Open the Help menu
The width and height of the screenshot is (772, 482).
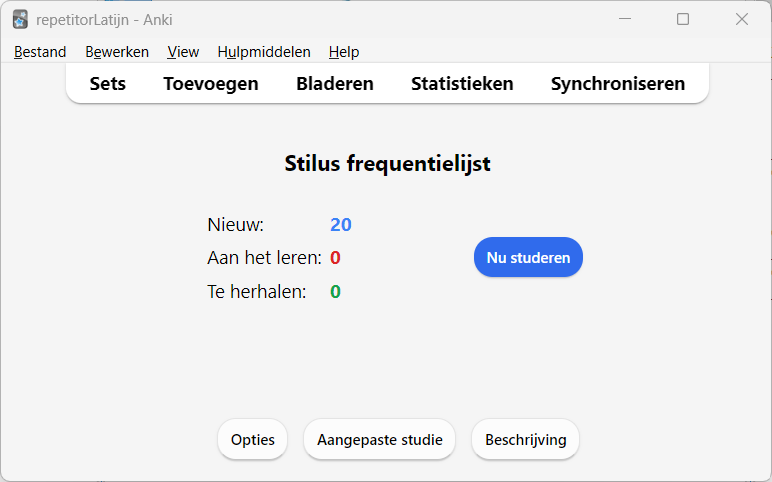click(344, 52)
